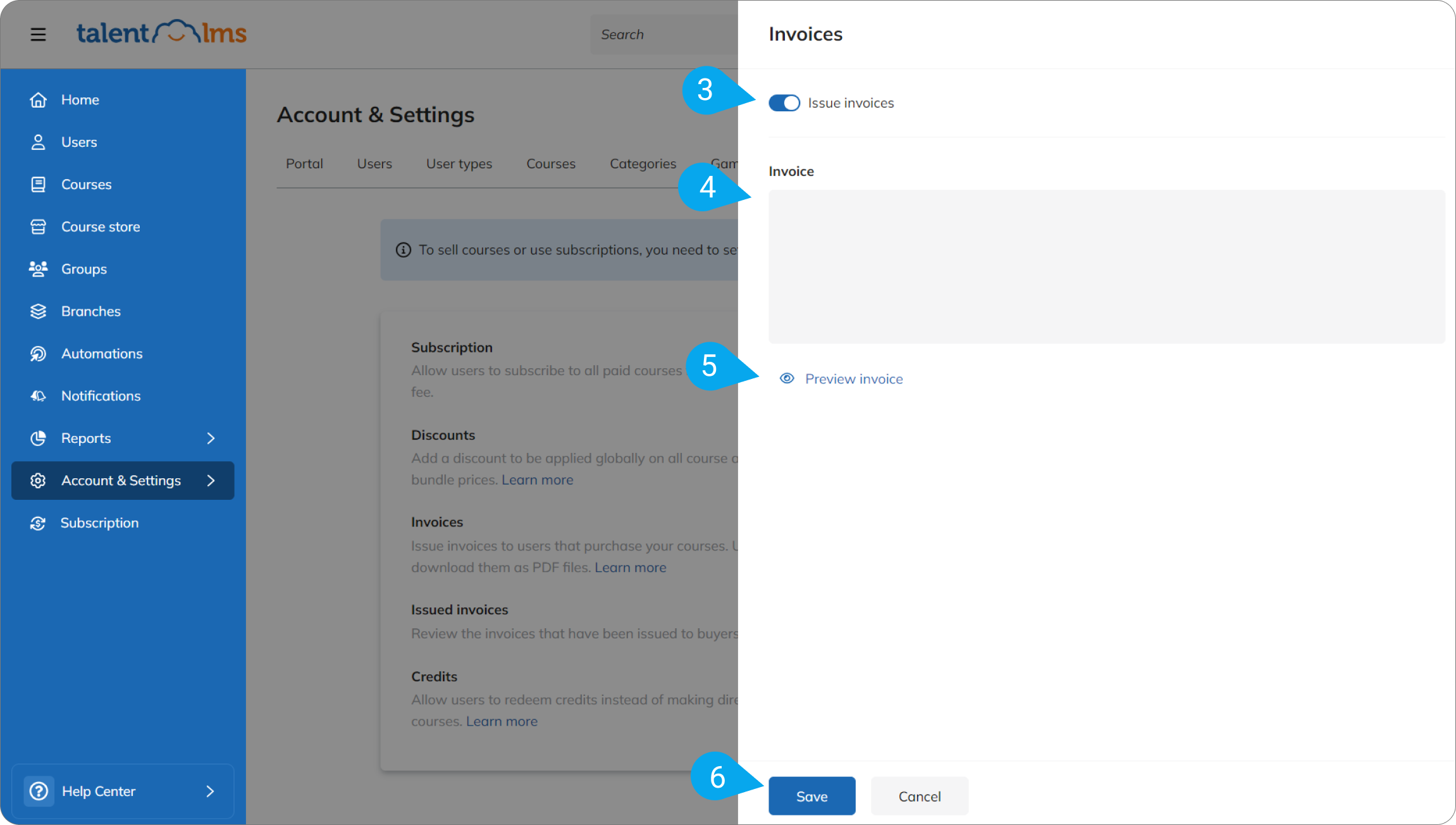
Task: Click the Courses book icon
Action: point(38,185)
